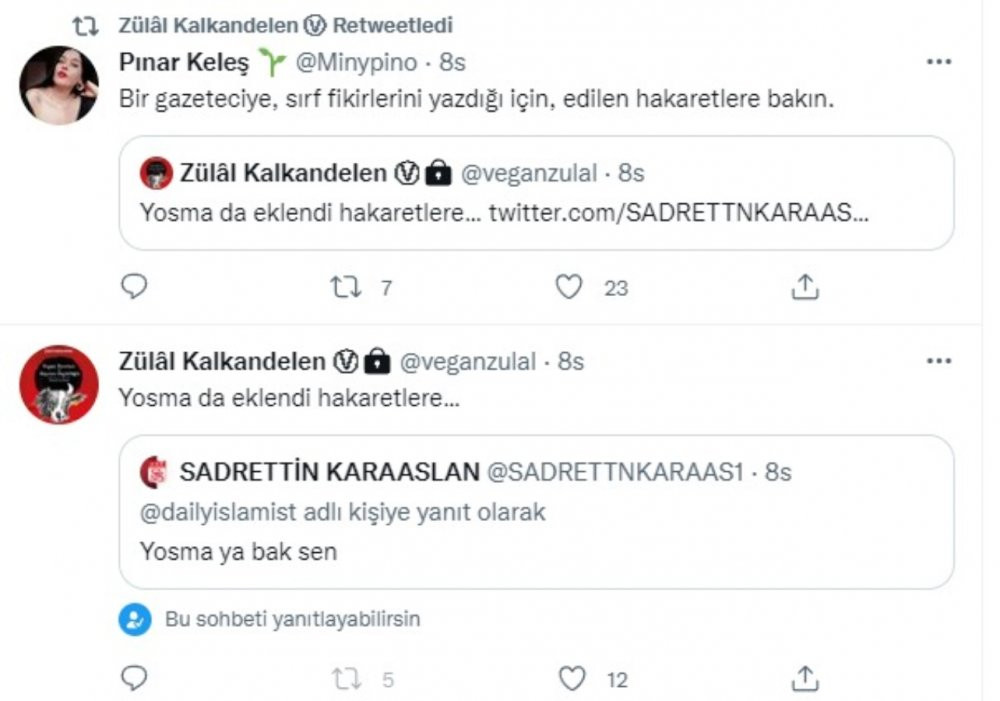Open the share icon on the bottom tweet
1000x701 pixels.
point(803,677)
